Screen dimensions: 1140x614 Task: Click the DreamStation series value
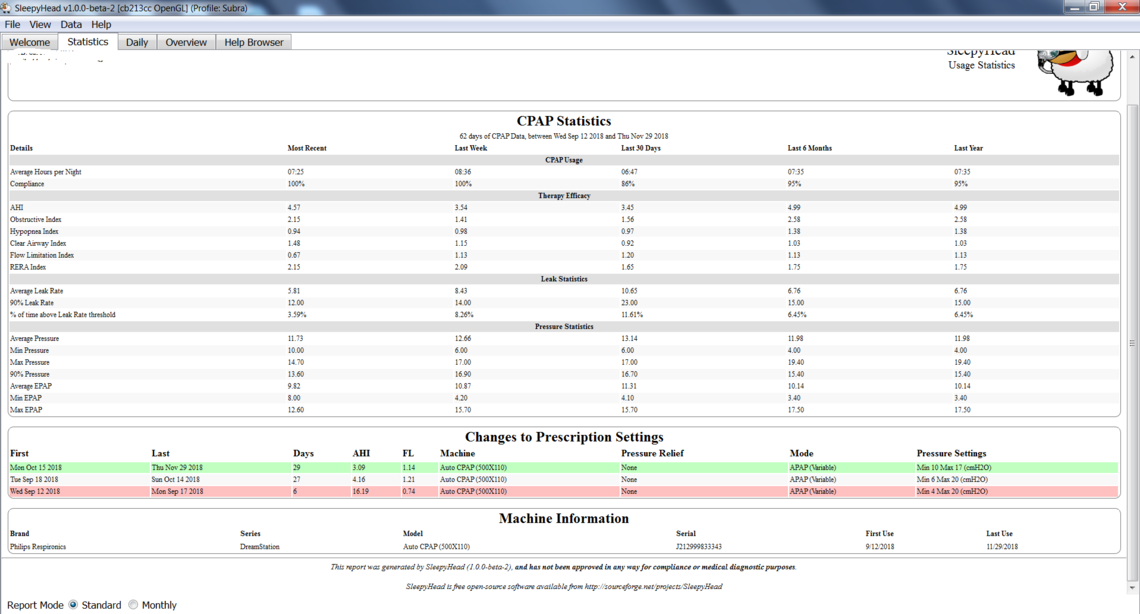260,546
